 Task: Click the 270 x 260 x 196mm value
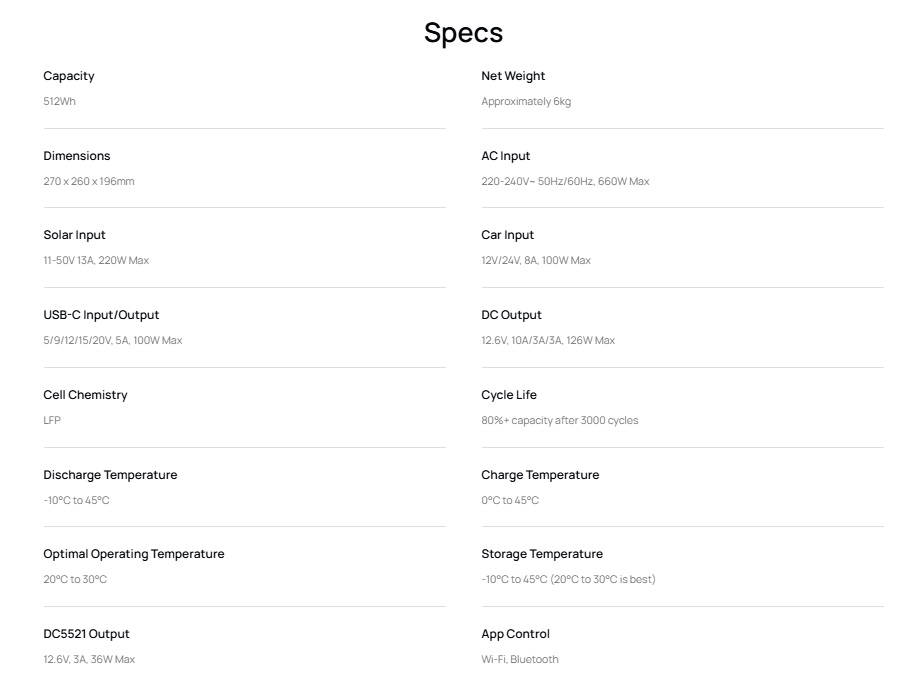coord(89,181)
